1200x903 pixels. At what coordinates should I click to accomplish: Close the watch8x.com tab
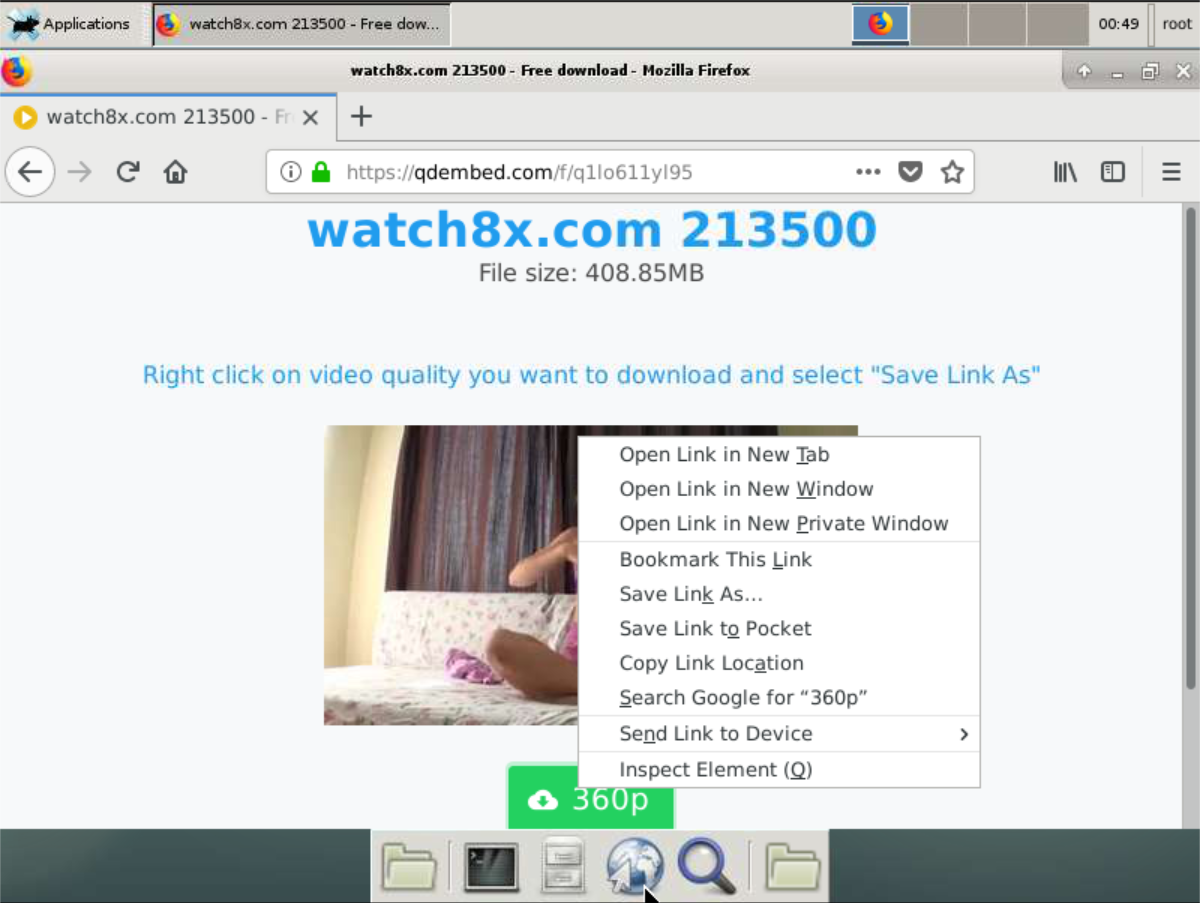click(x=311, y=118)
